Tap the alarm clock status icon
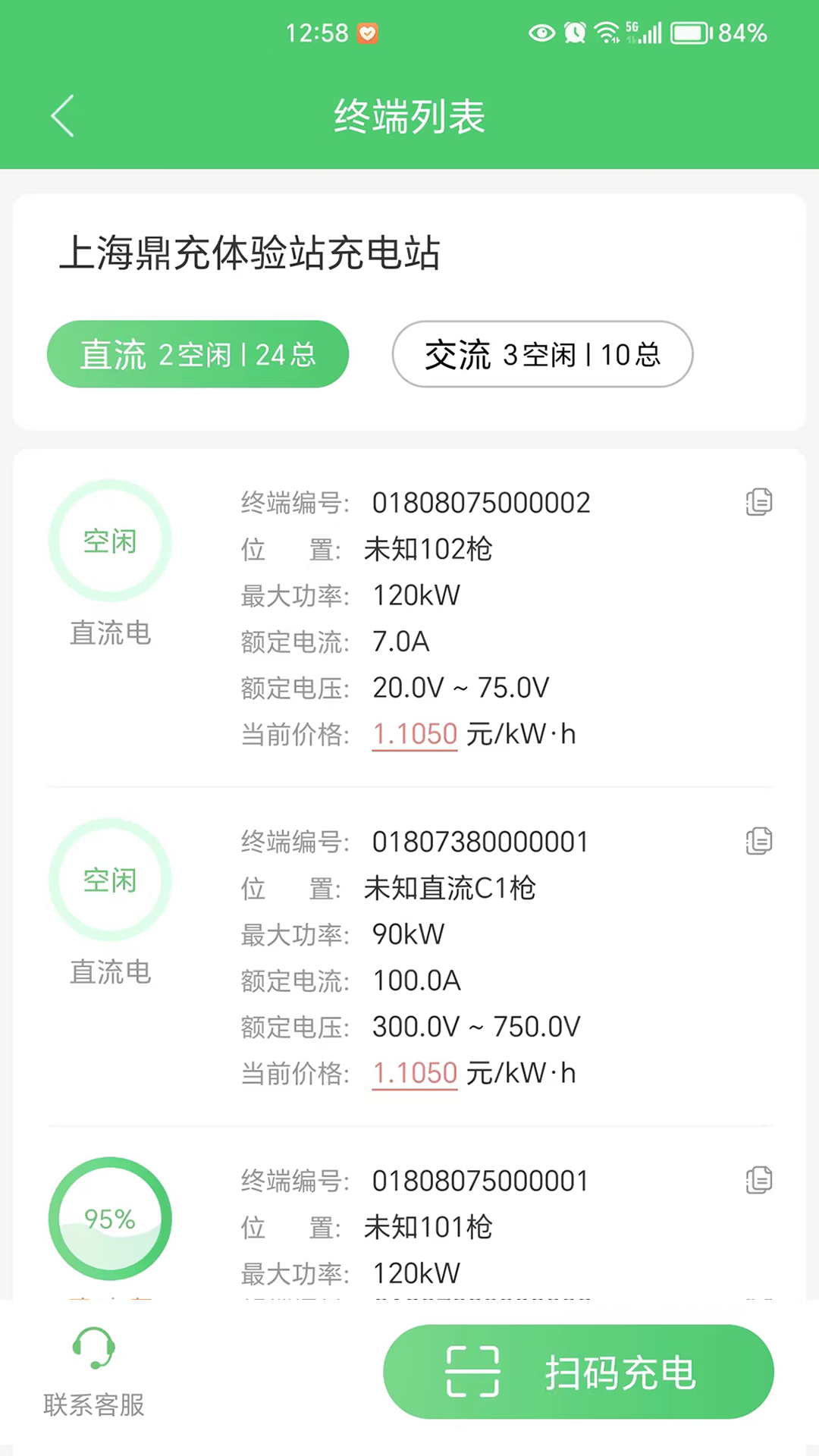 pos(575,33)
